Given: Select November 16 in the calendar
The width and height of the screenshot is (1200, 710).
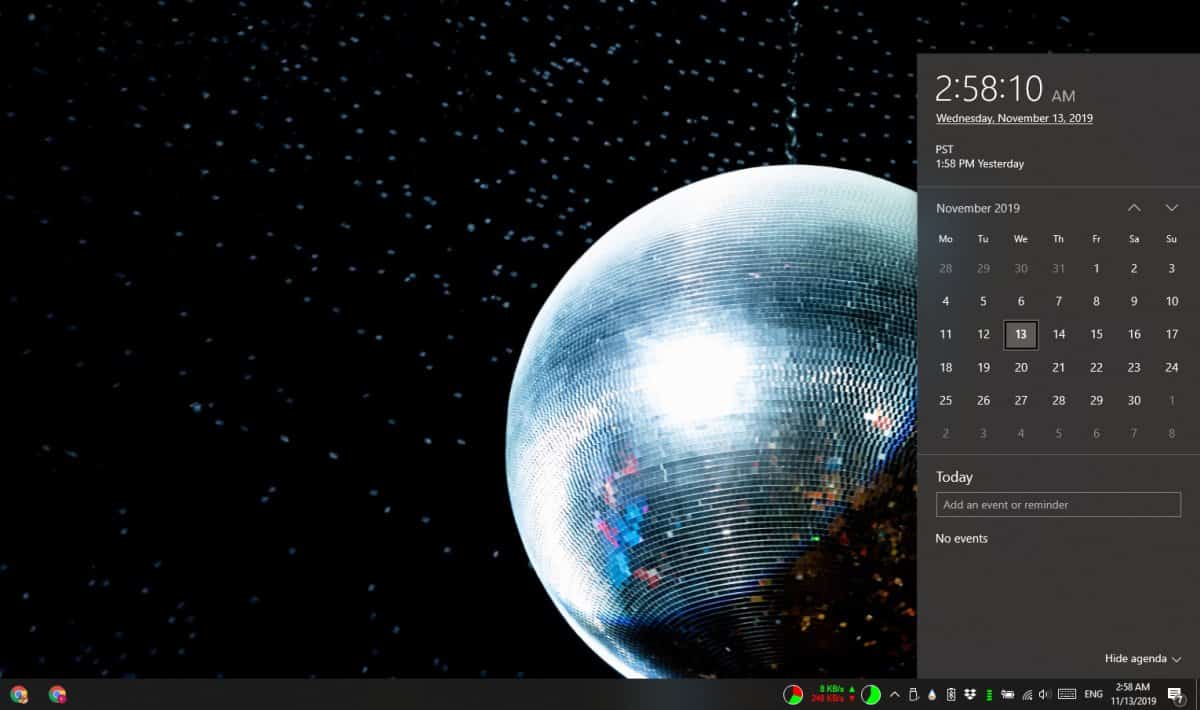Looking at the screenshot, I should click(x=1134, y=335).
